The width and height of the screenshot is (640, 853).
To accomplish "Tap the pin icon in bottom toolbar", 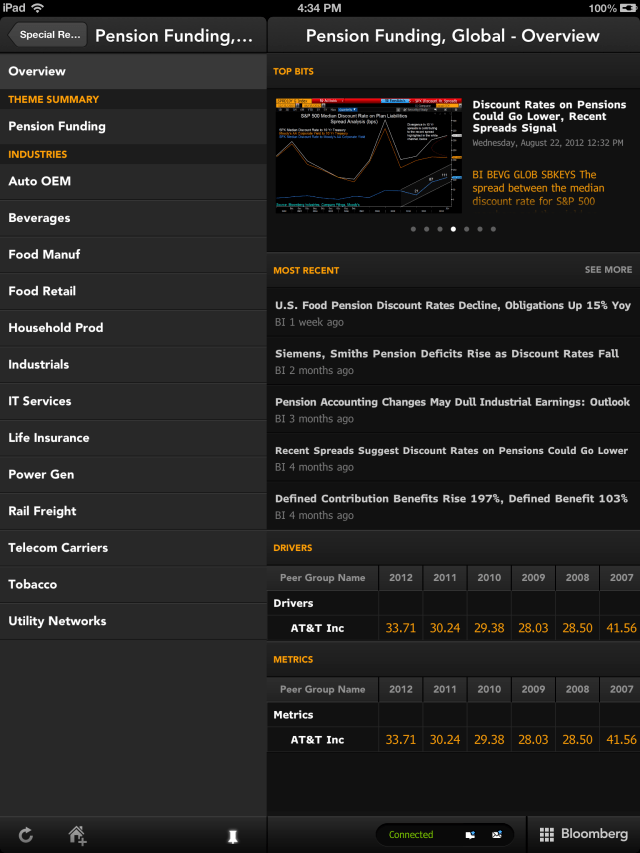I will point(232,837).
